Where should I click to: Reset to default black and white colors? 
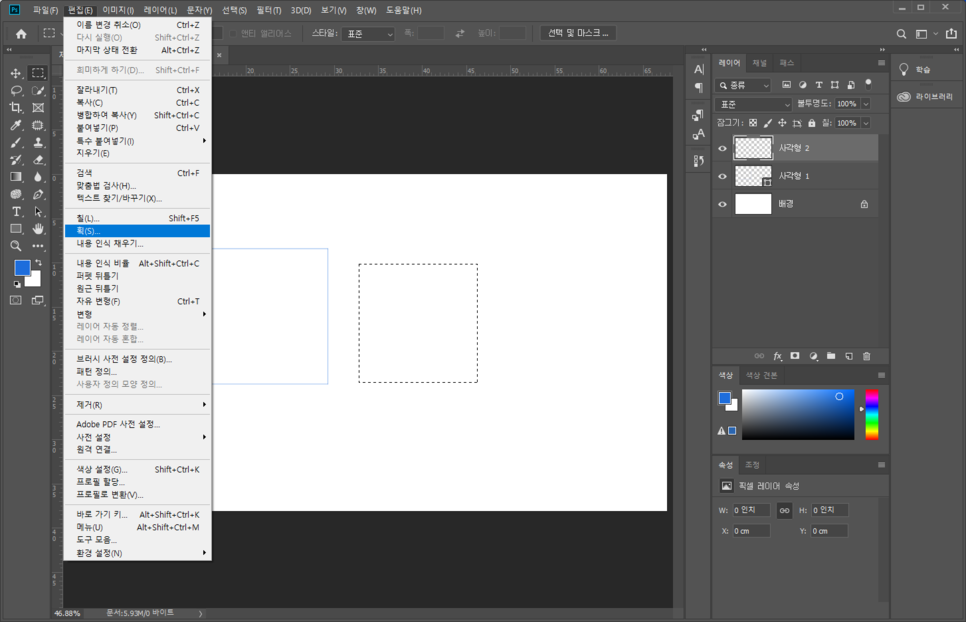[17, 284]
